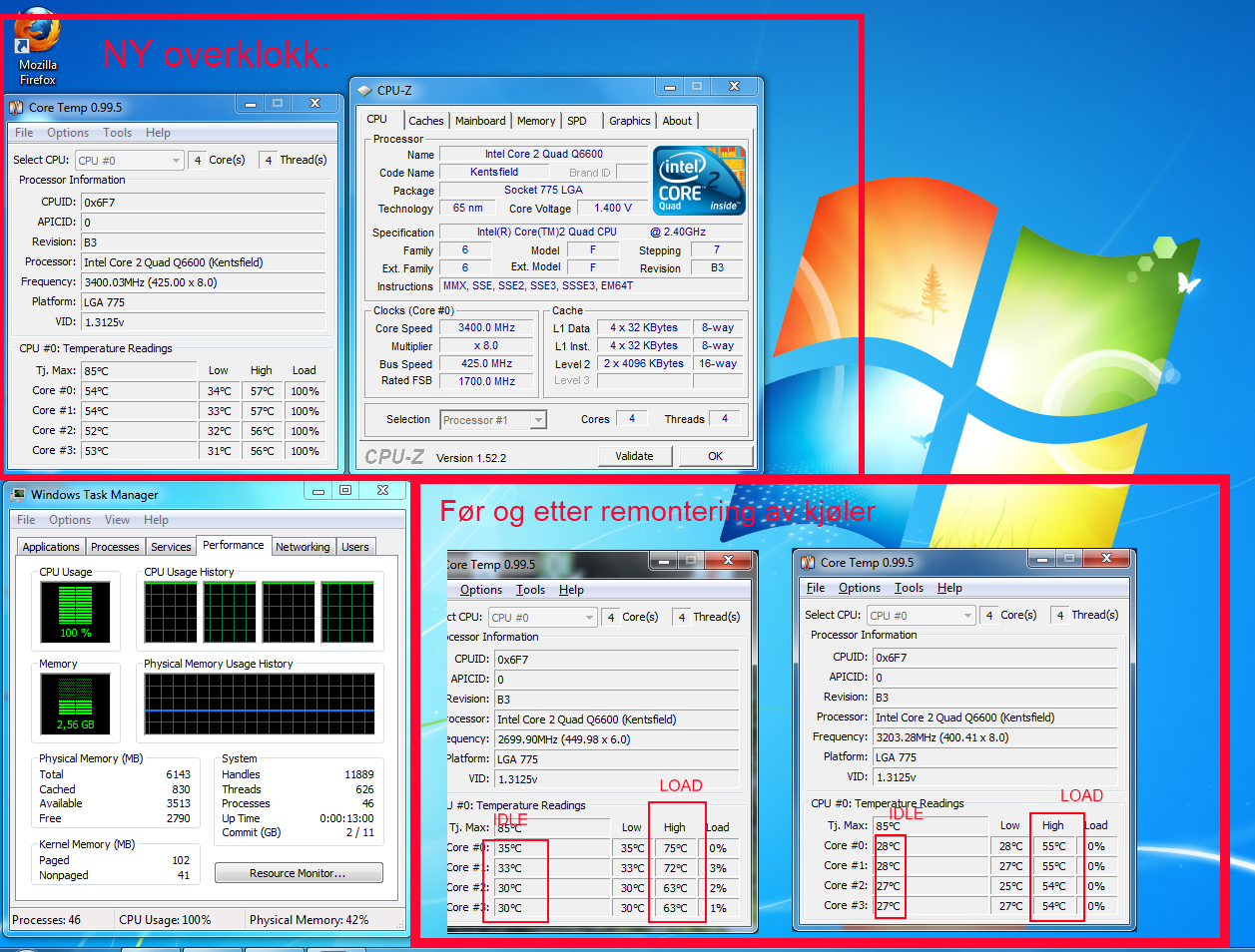Open the Networking tab in Task Manager
The width and height of the screenshot is (1255, 952).
click(303, 547)
